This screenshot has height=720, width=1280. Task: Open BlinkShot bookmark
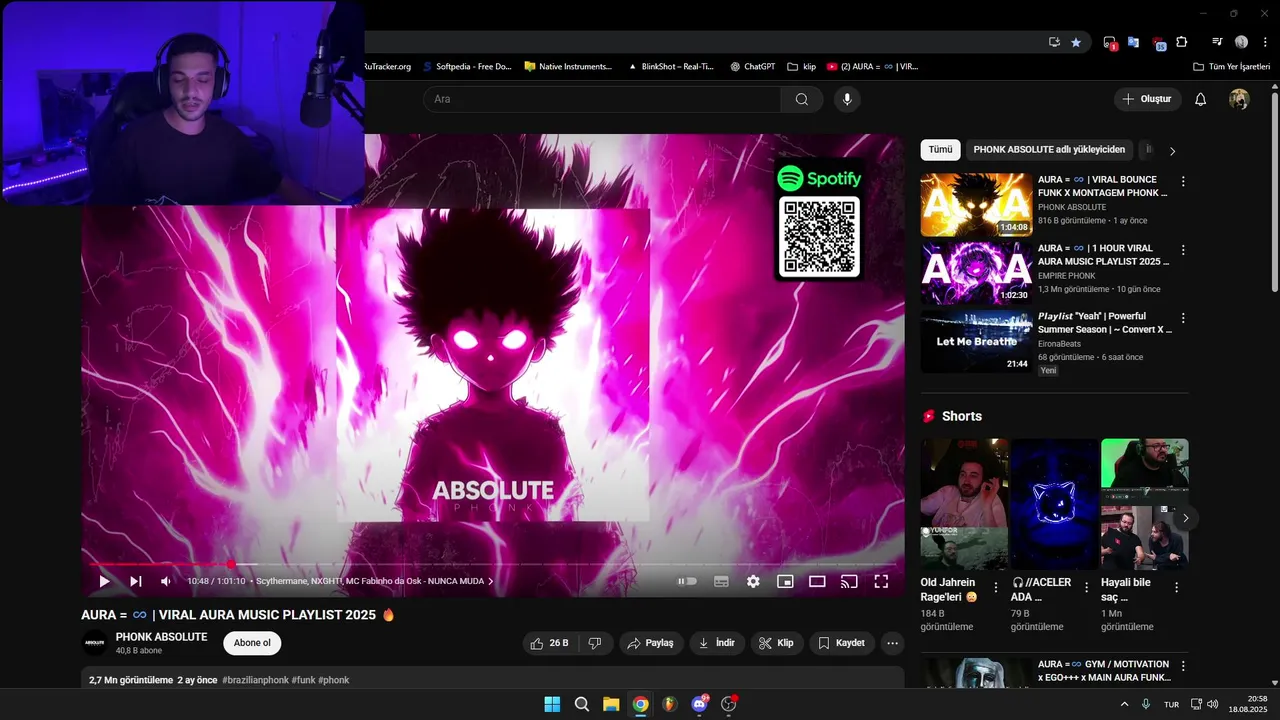670,66
